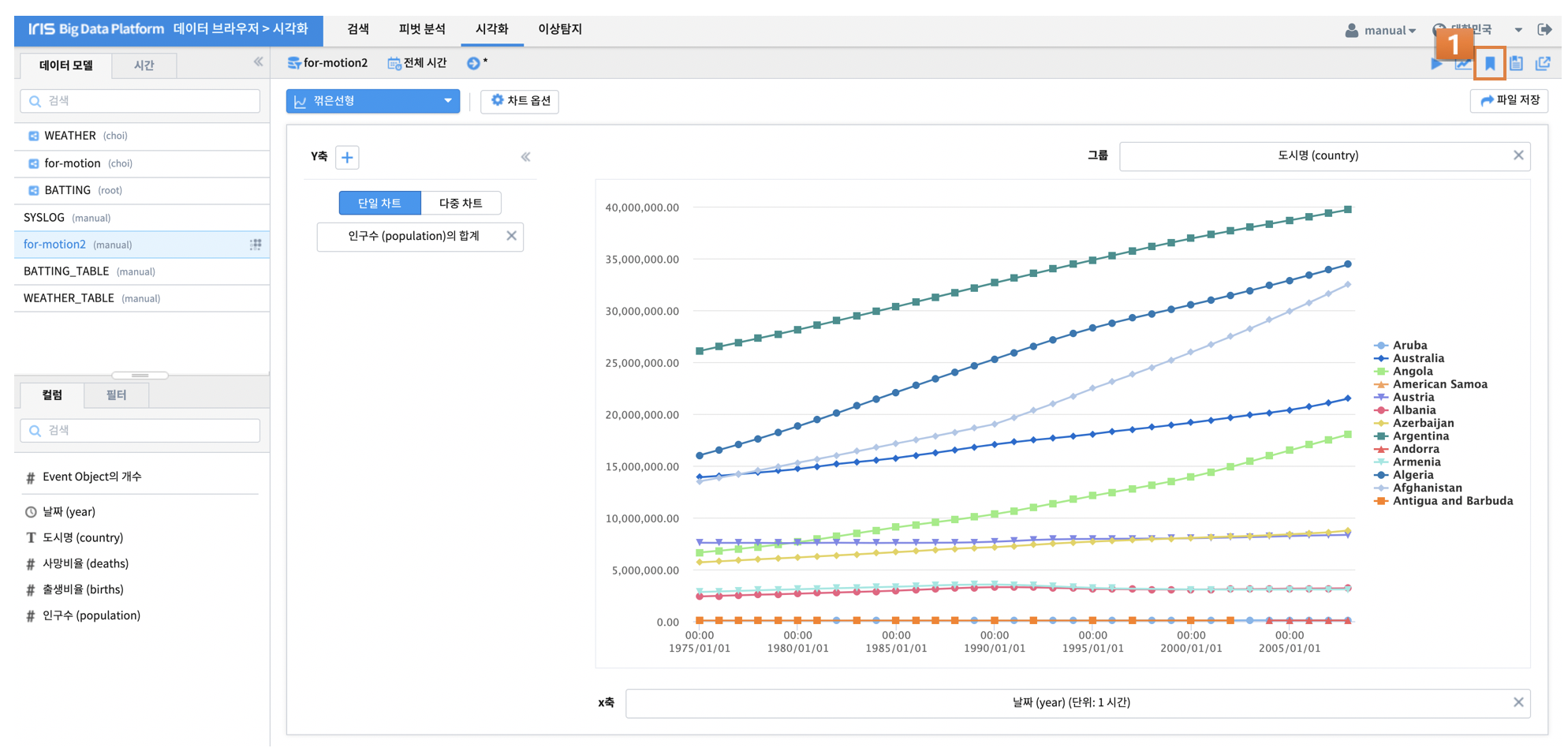Click the blue arrow icon next to asterisk

[x=473, y=63]
